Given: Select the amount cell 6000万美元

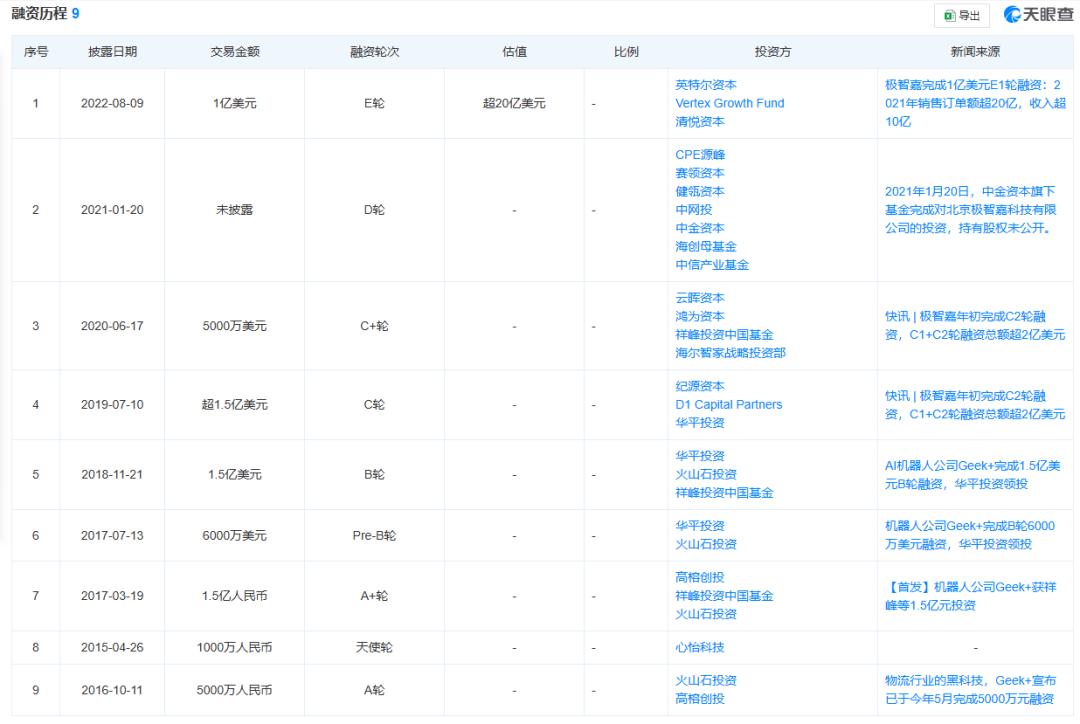Looking at the screenshot, I should click(x=234, y=535).
